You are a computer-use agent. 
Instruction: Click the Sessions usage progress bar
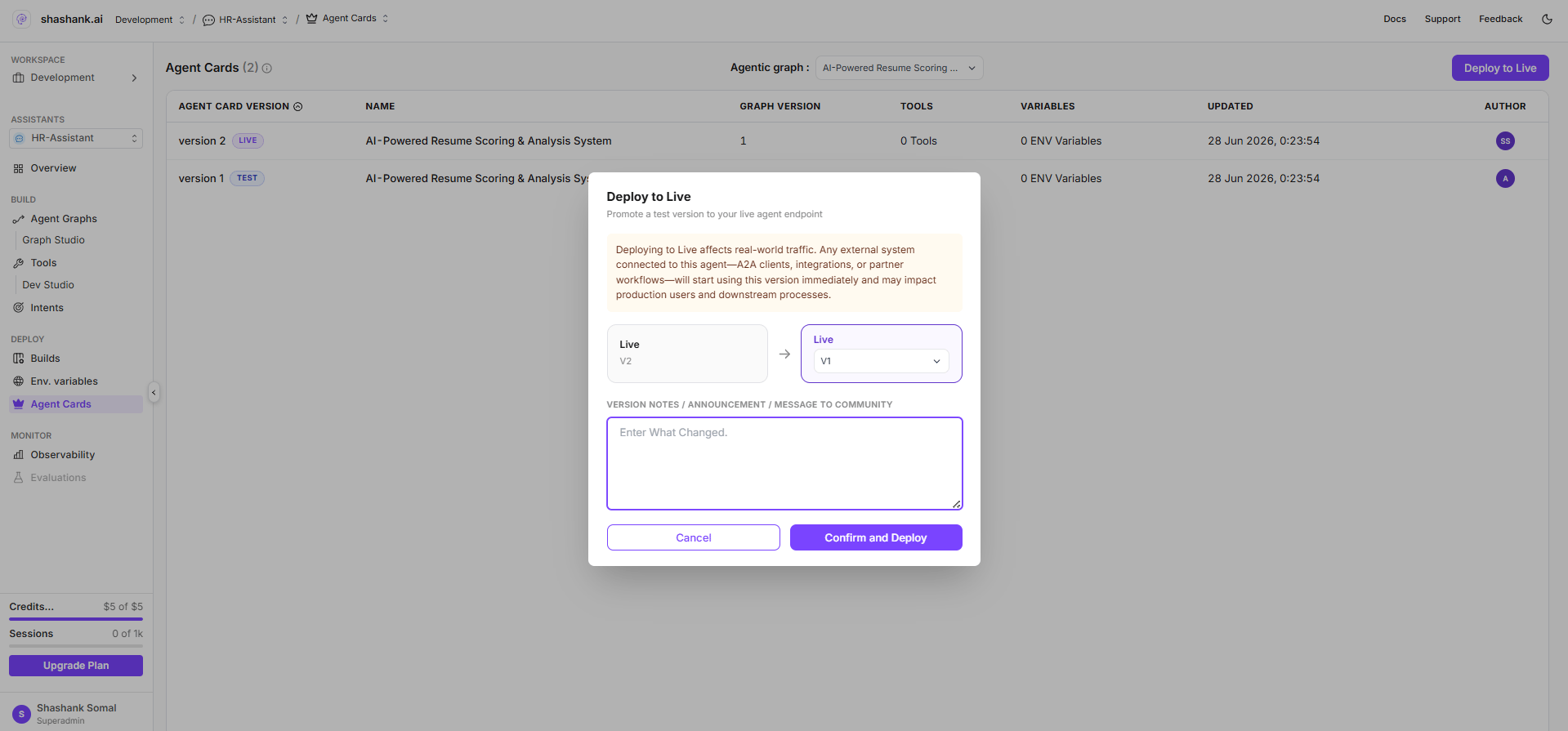76,646
